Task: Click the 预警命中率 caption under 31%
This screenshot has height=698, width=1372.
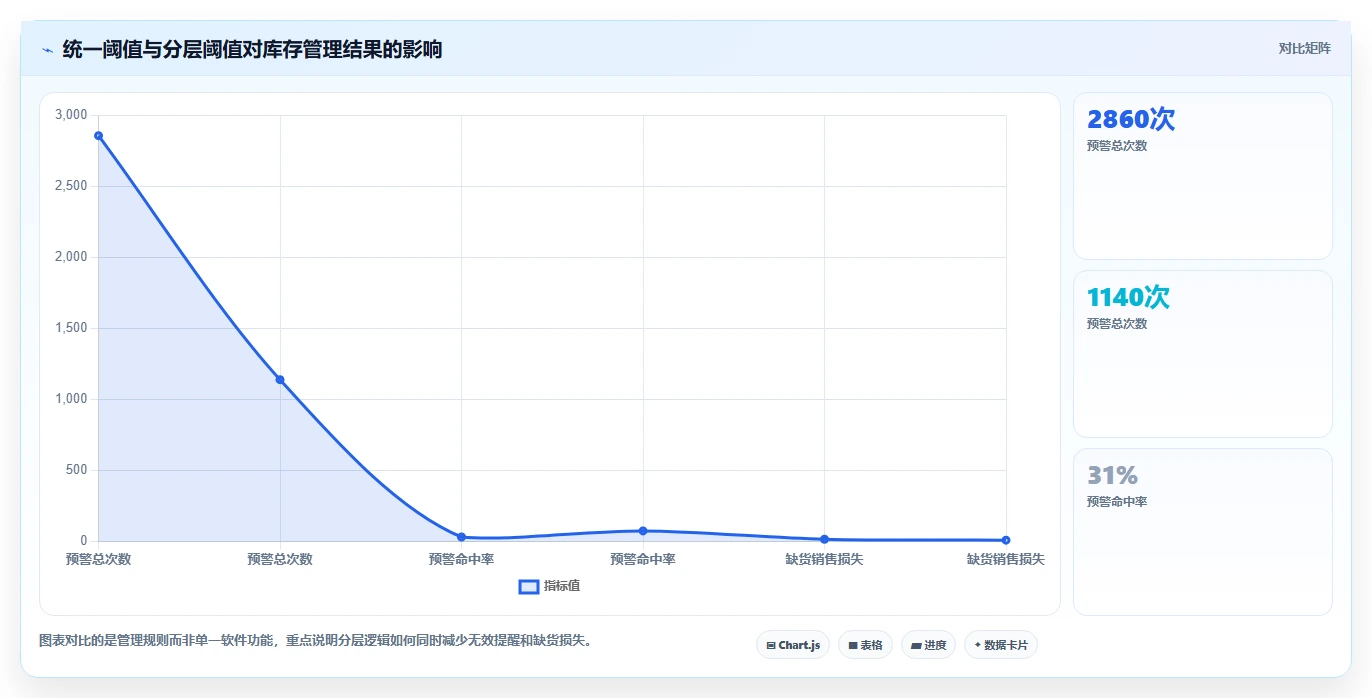Action: coord(1117,502)
